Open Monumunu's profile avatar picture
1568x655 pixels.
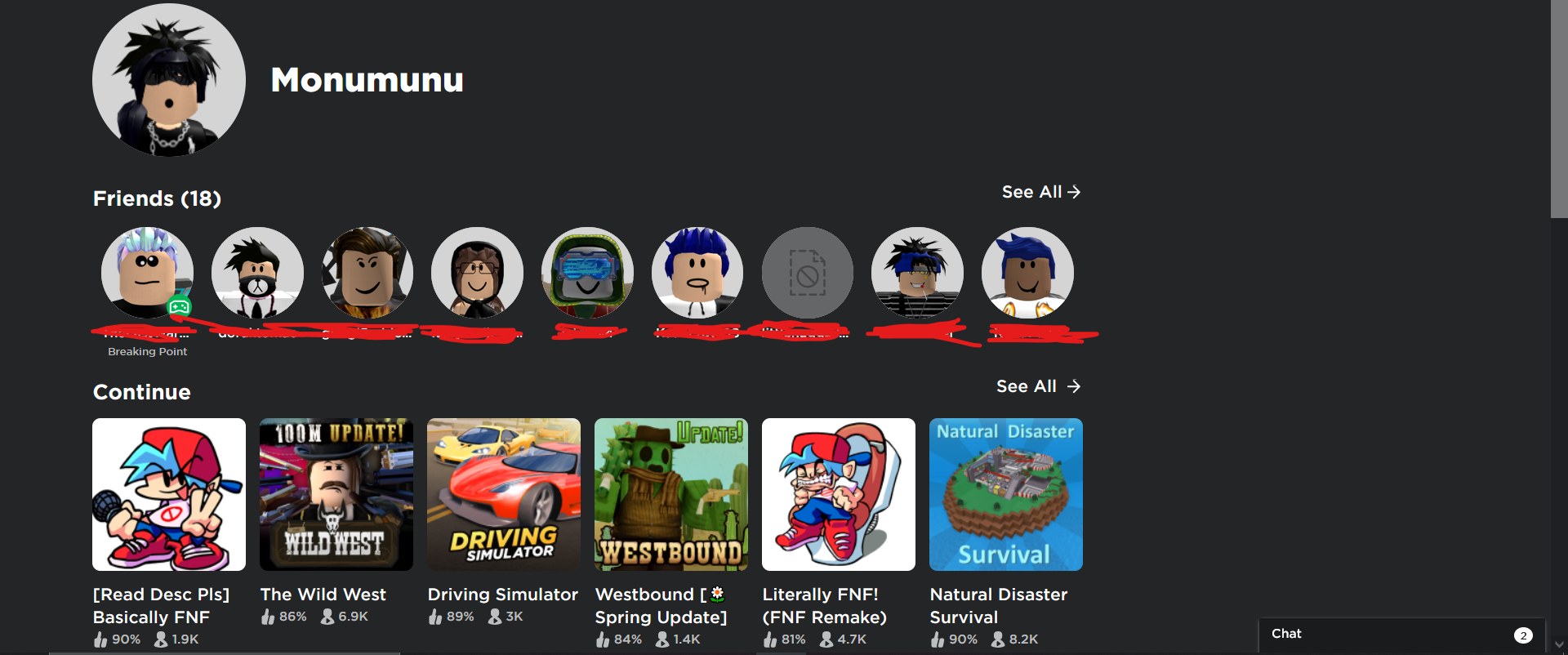coord(168,79)
